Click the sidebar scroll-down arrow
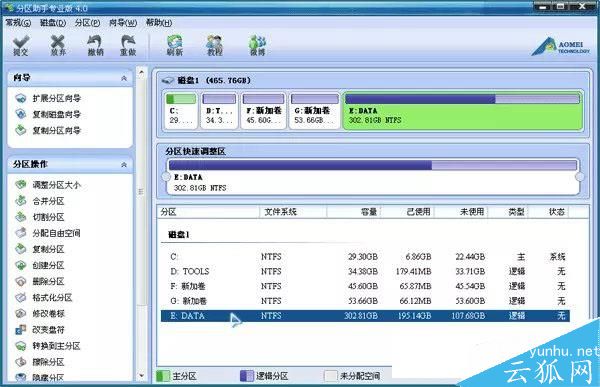The height and width of the screenshot is (387, 600). coord(141,376)
